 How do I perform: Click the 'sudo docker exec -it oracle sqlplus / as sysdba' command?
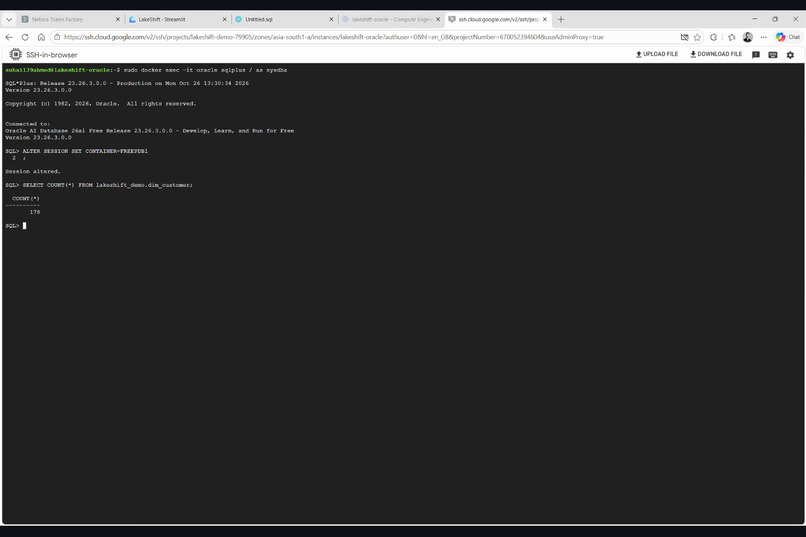point(205,70)
